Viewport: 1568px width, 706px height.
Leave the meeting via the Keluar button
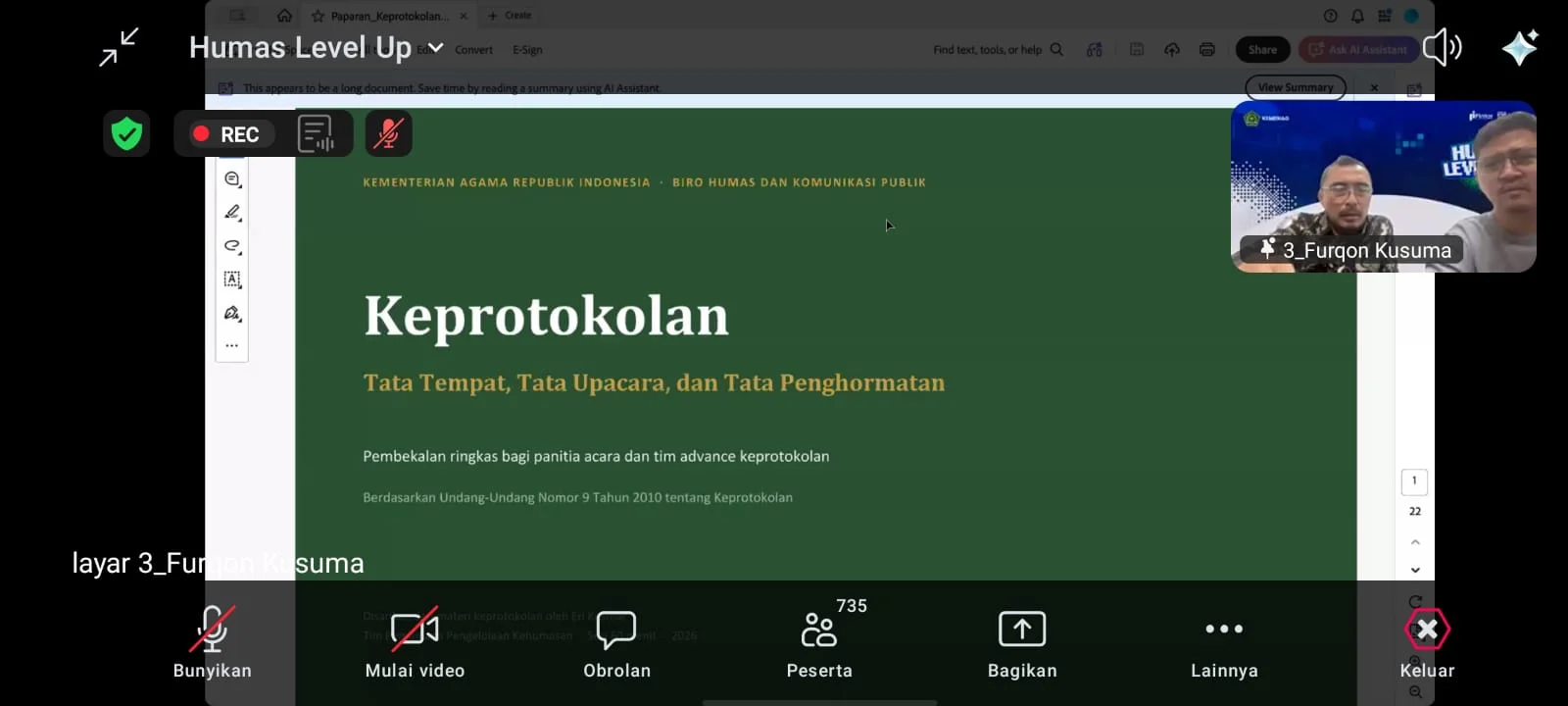1427,644
